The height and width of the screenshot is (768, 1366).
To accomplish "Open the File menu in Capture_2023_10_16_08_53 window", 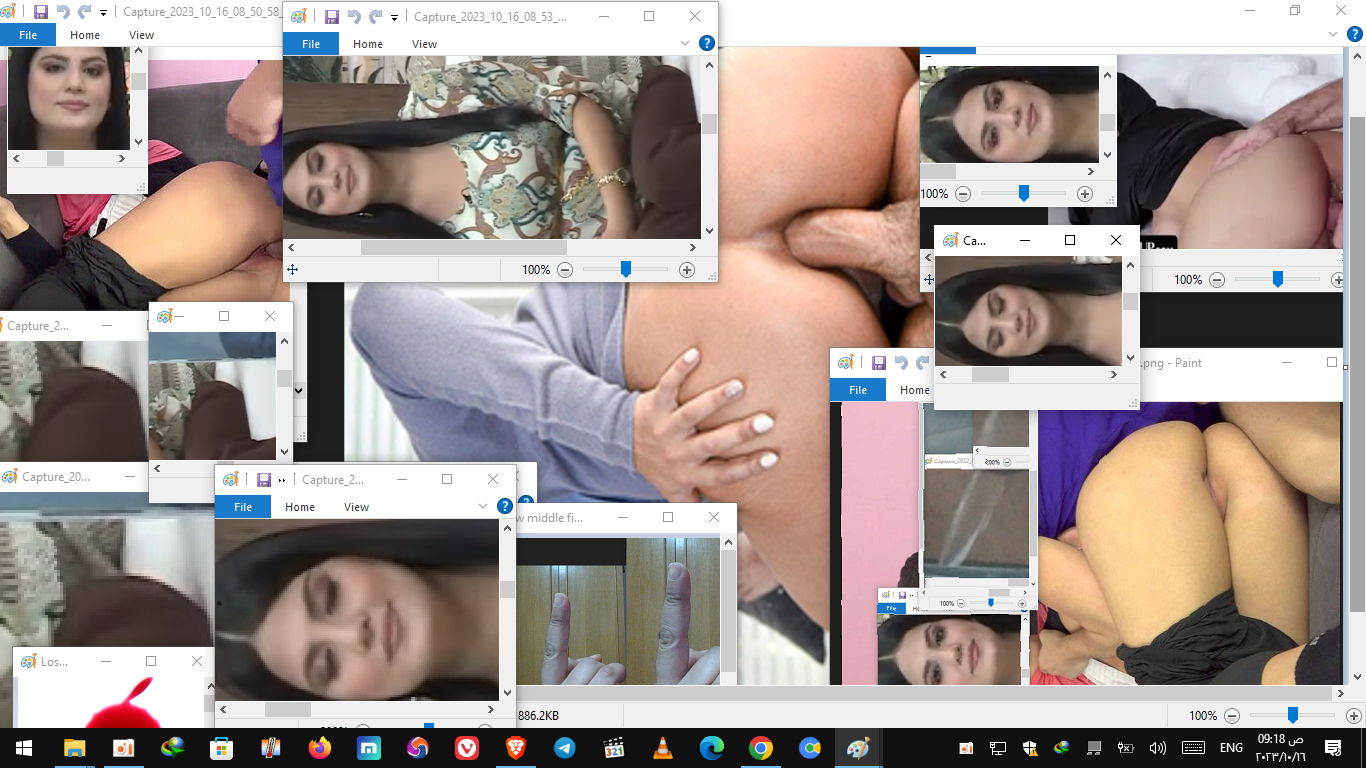I will 311,44.
